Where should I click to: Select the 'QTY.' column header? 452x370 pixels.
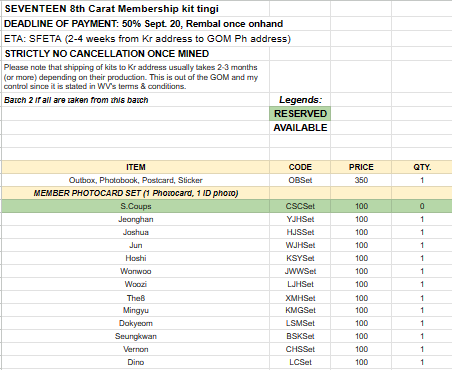[x=422, y=167]
